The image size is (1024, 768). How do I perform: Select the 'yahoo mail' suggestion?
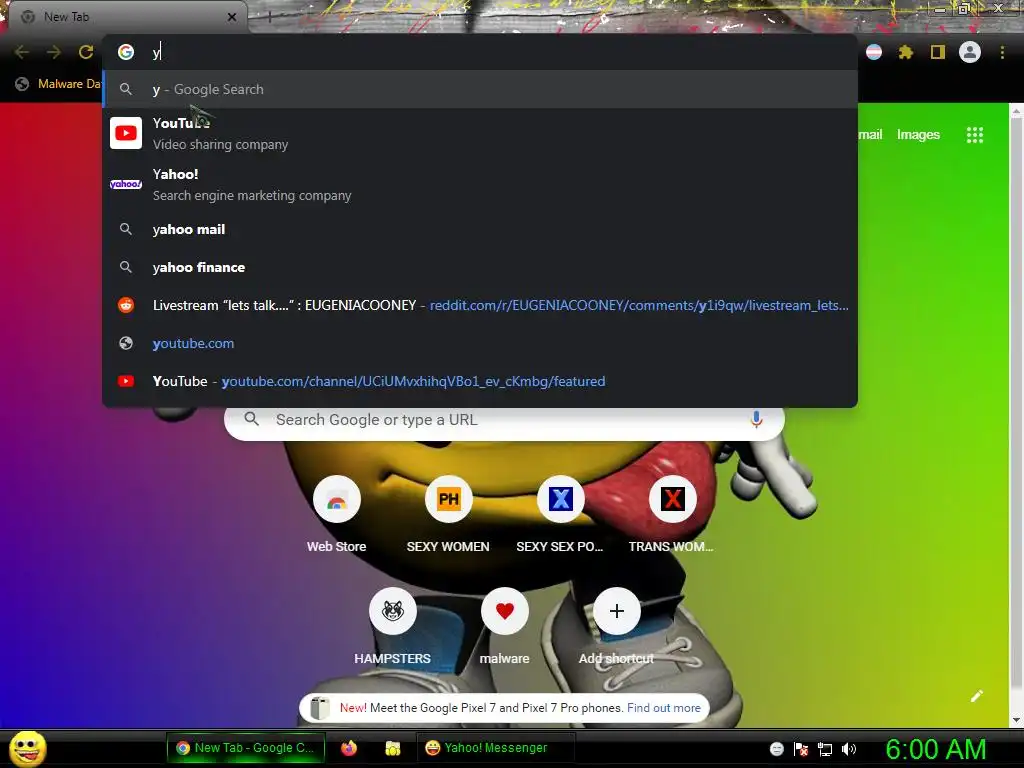480,229
